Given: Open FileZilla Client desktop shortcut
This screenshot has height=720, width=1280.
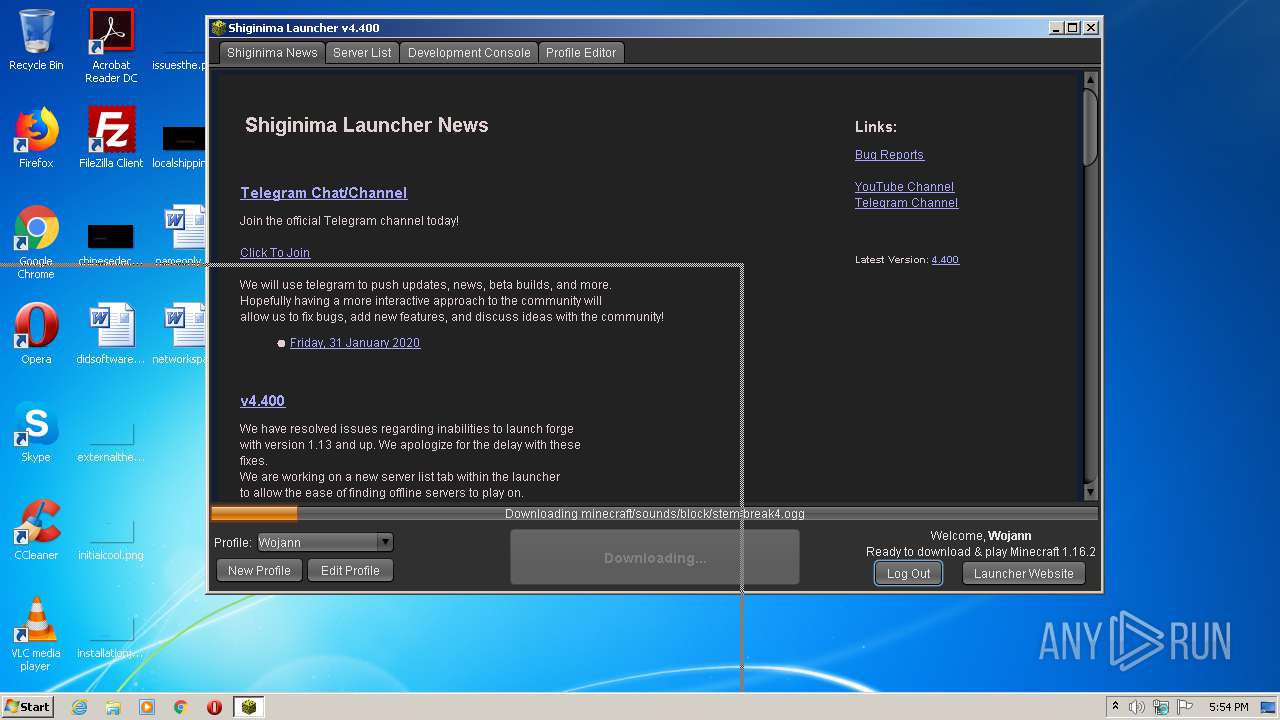Looking at the screenshot, I should 111,138.
